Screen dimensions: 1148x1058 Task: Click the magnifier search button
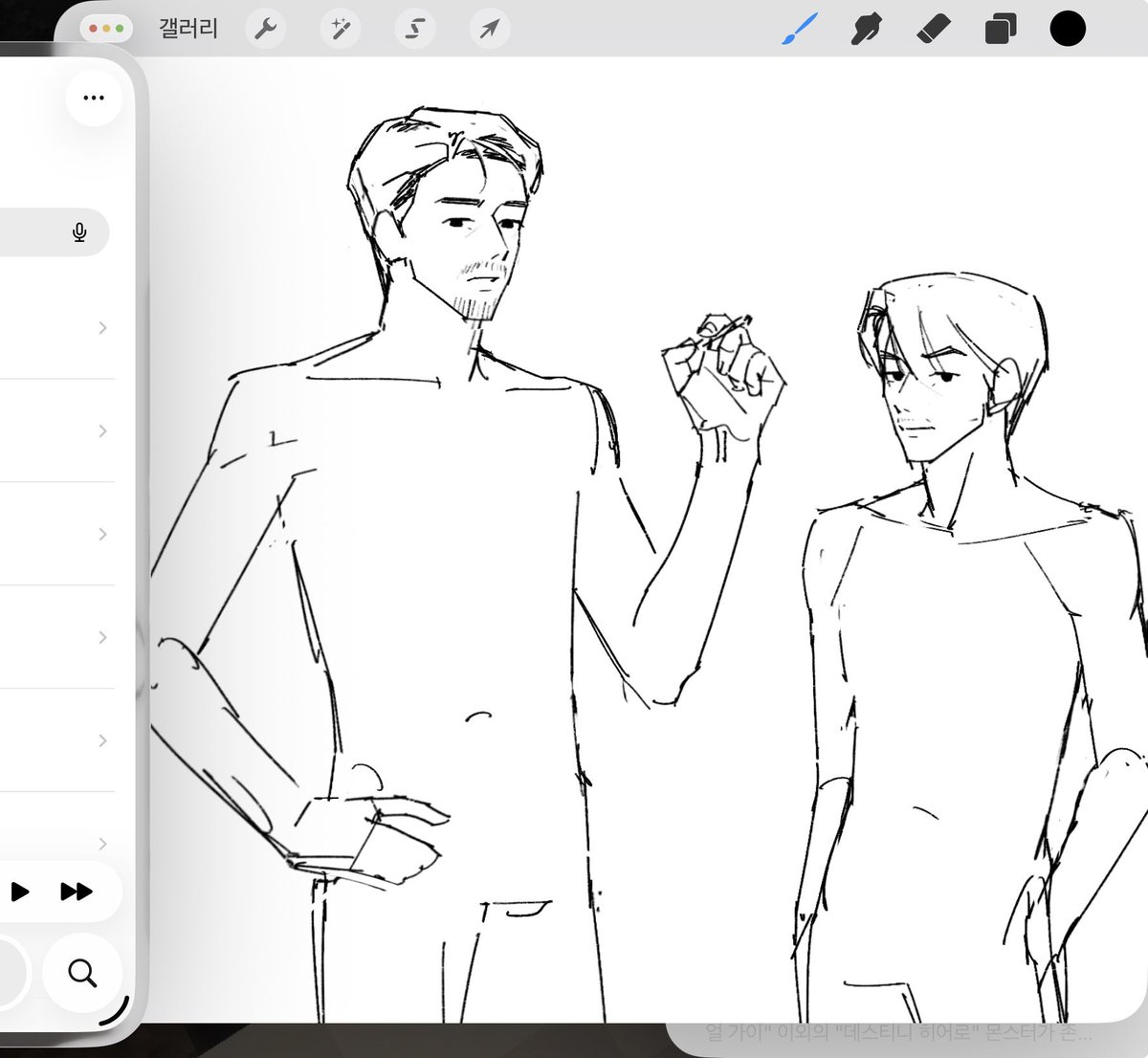(x=83, y=974)
